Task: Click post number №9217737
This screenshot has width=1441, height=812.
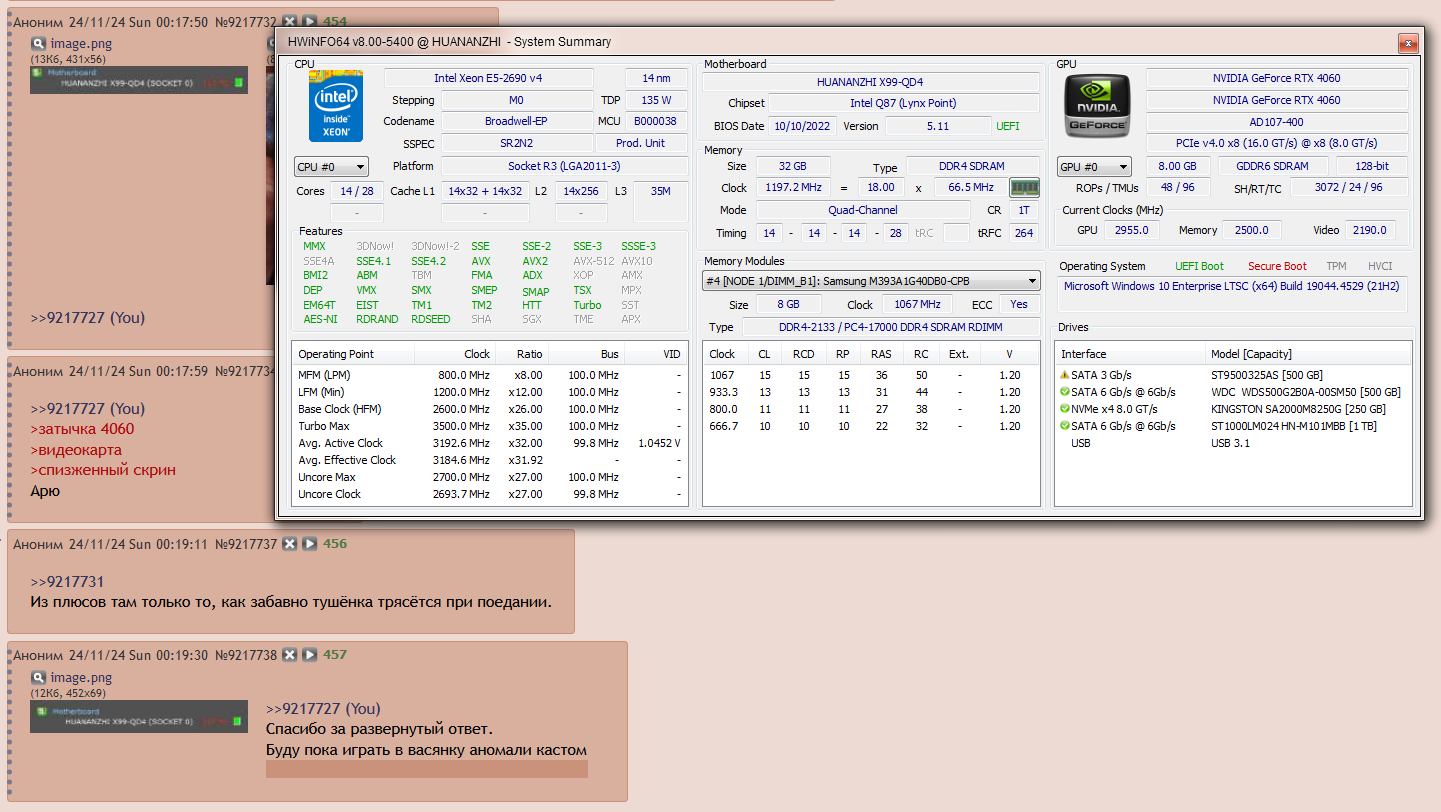Action: [x=246, y=545]
